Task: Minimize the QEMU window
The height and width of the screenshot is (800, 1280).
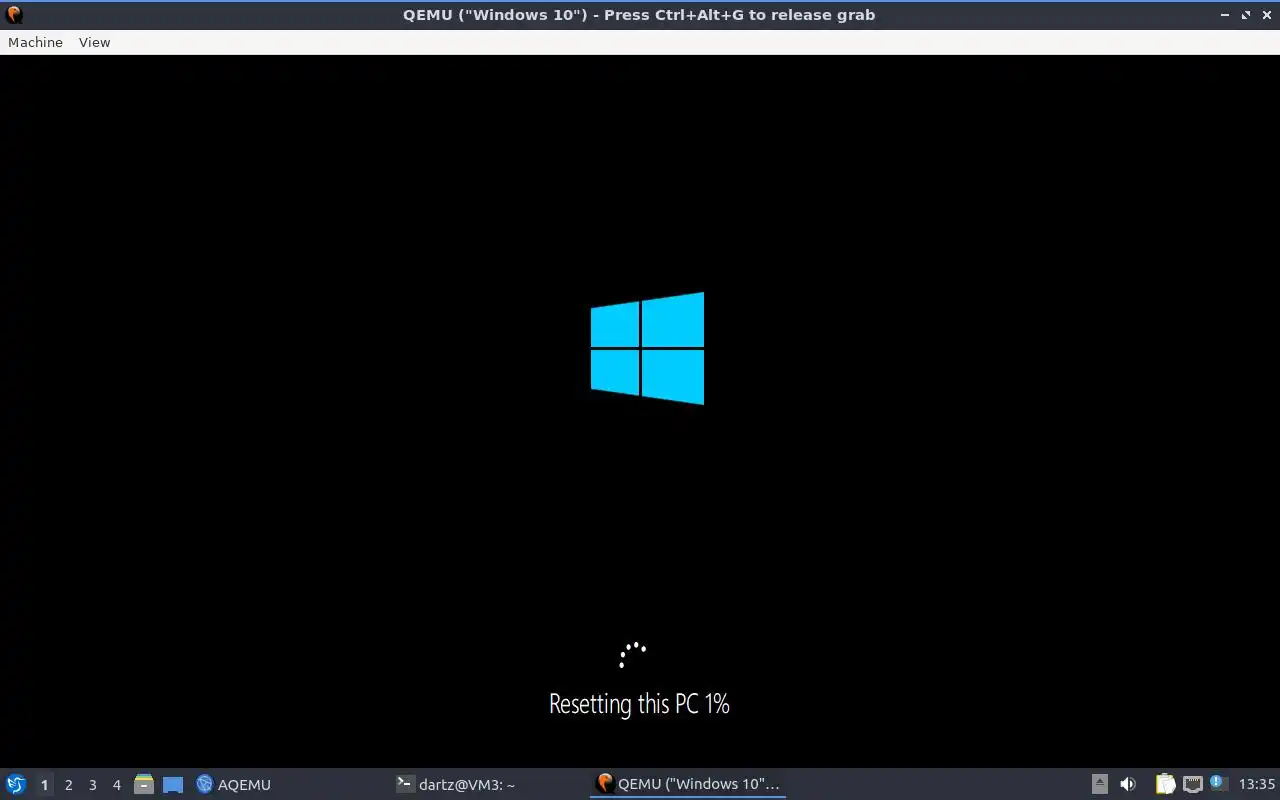Action: (1226, 15)
